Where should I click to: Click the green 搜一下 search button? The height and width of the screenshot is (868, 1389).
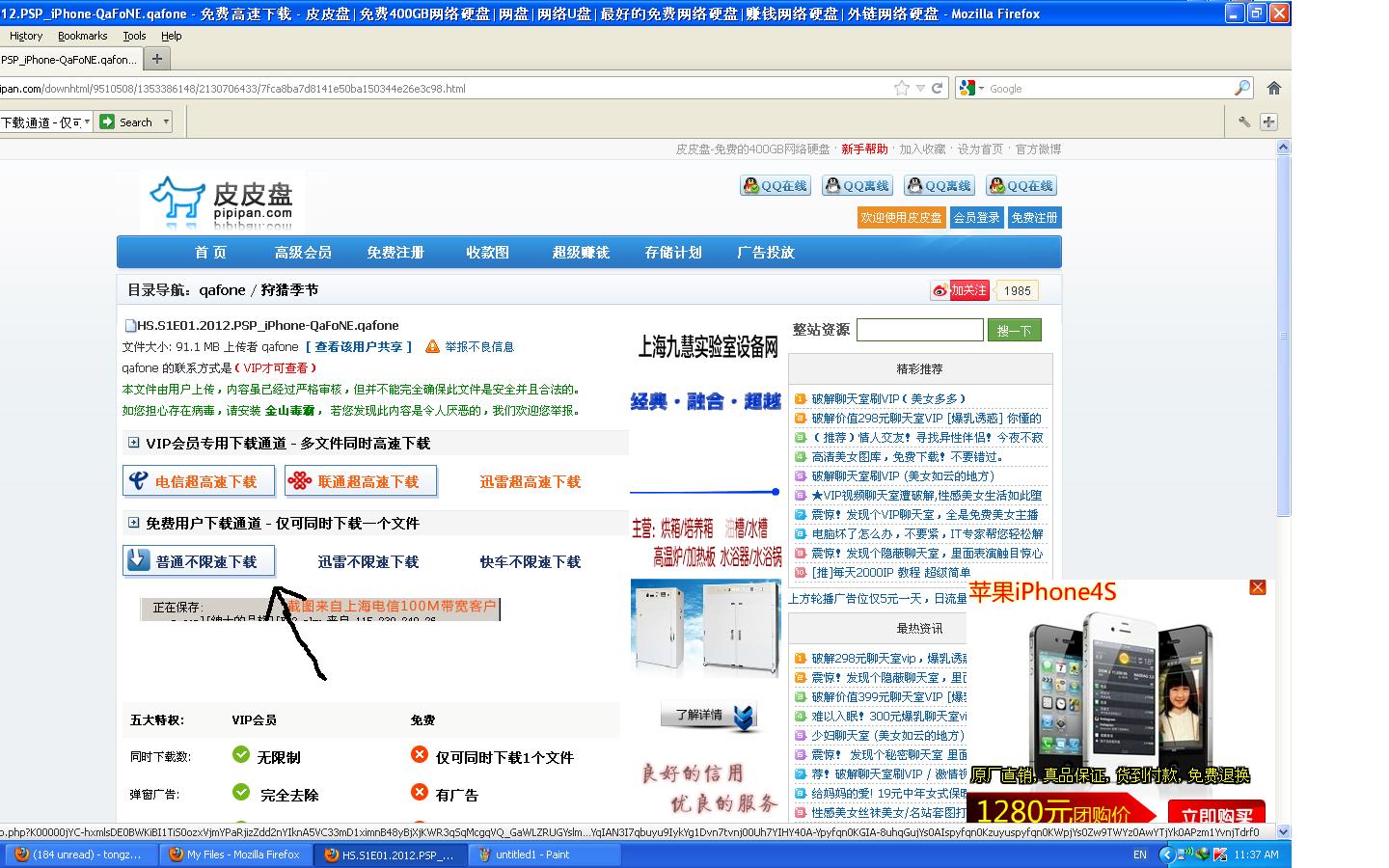click(x=1014, y=330)
